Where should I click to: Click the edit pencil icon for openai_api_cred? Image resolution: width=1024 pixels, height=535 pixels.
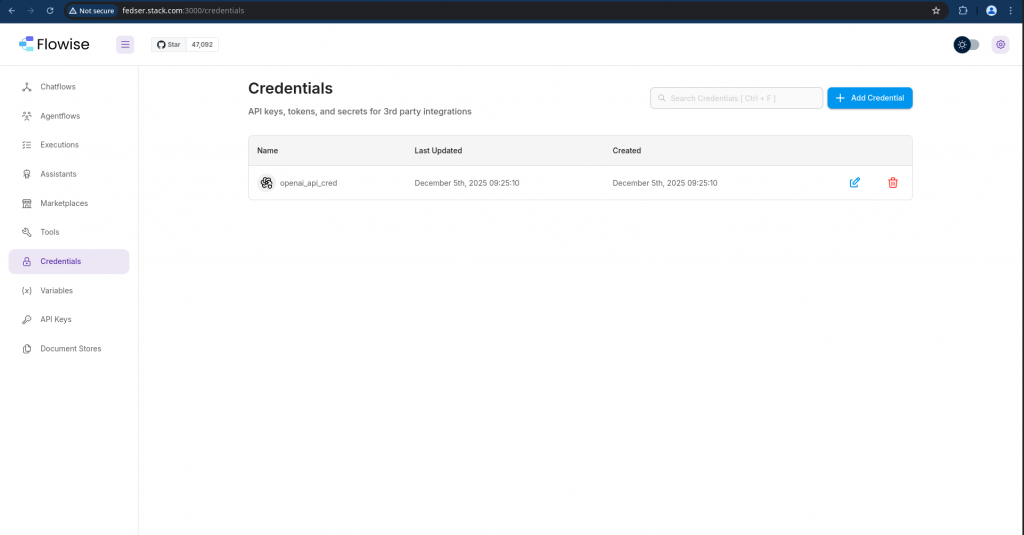854,183
